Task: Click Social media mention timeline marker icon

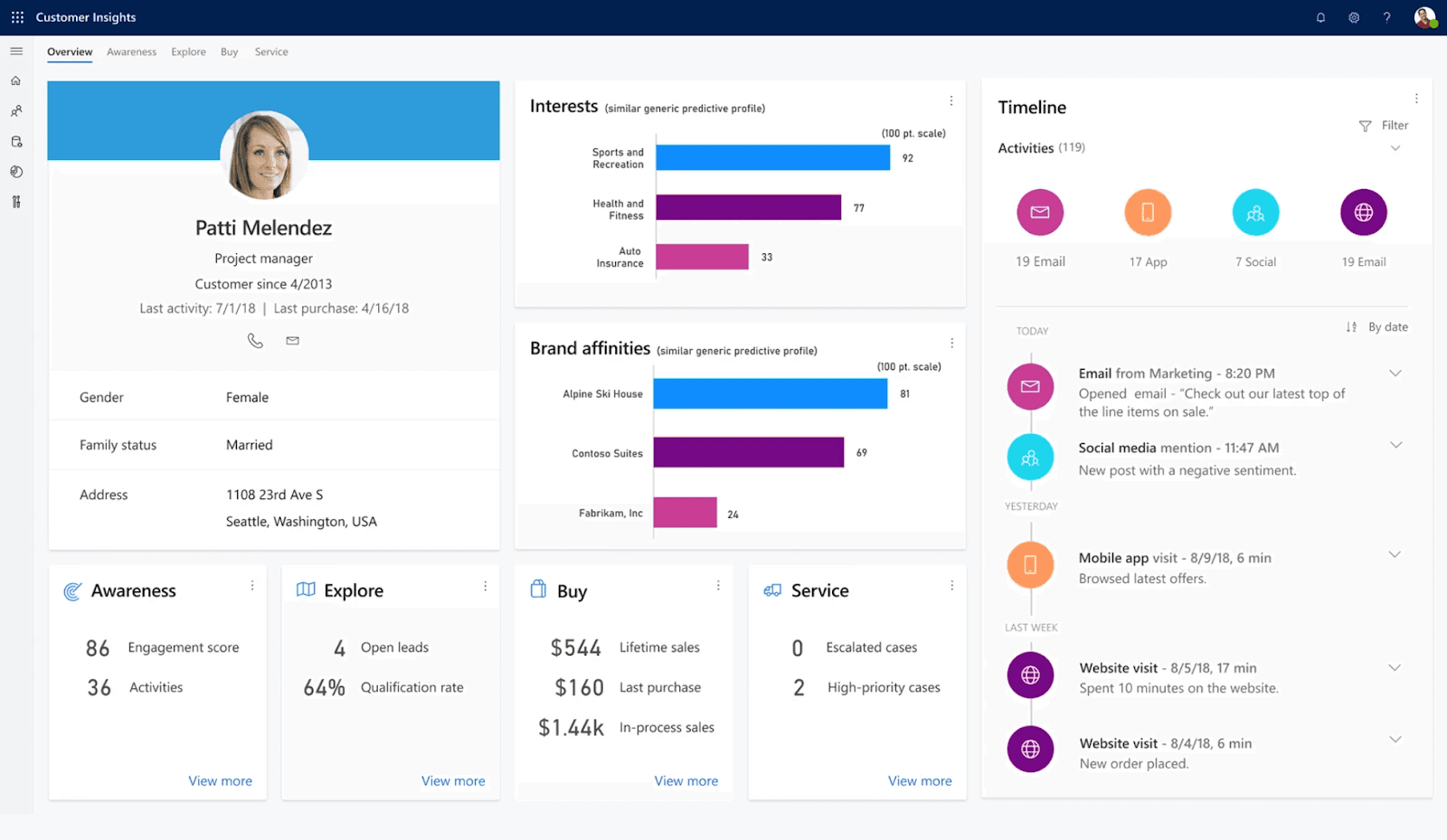Action: point(1030,458)
